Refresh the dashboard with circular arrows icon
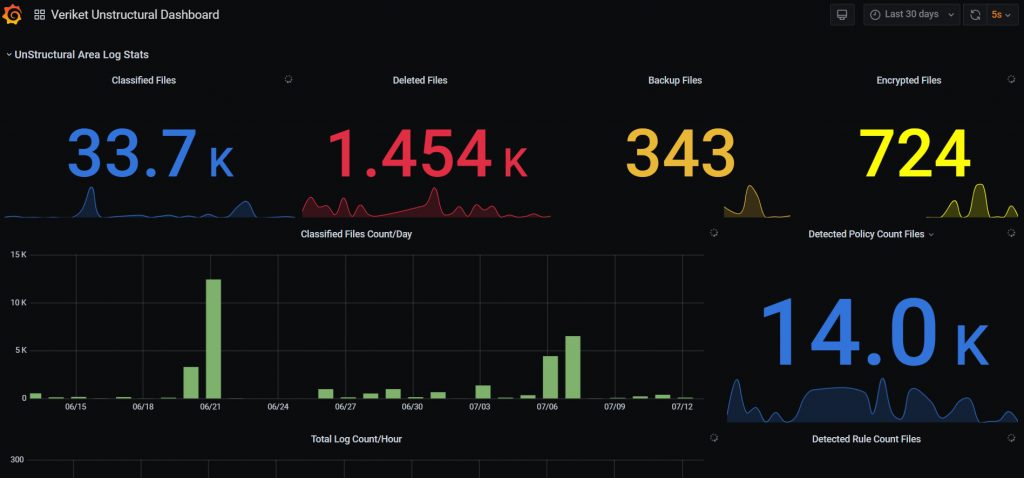This screenshot has width=1024, height=478. tap(975, 14)
